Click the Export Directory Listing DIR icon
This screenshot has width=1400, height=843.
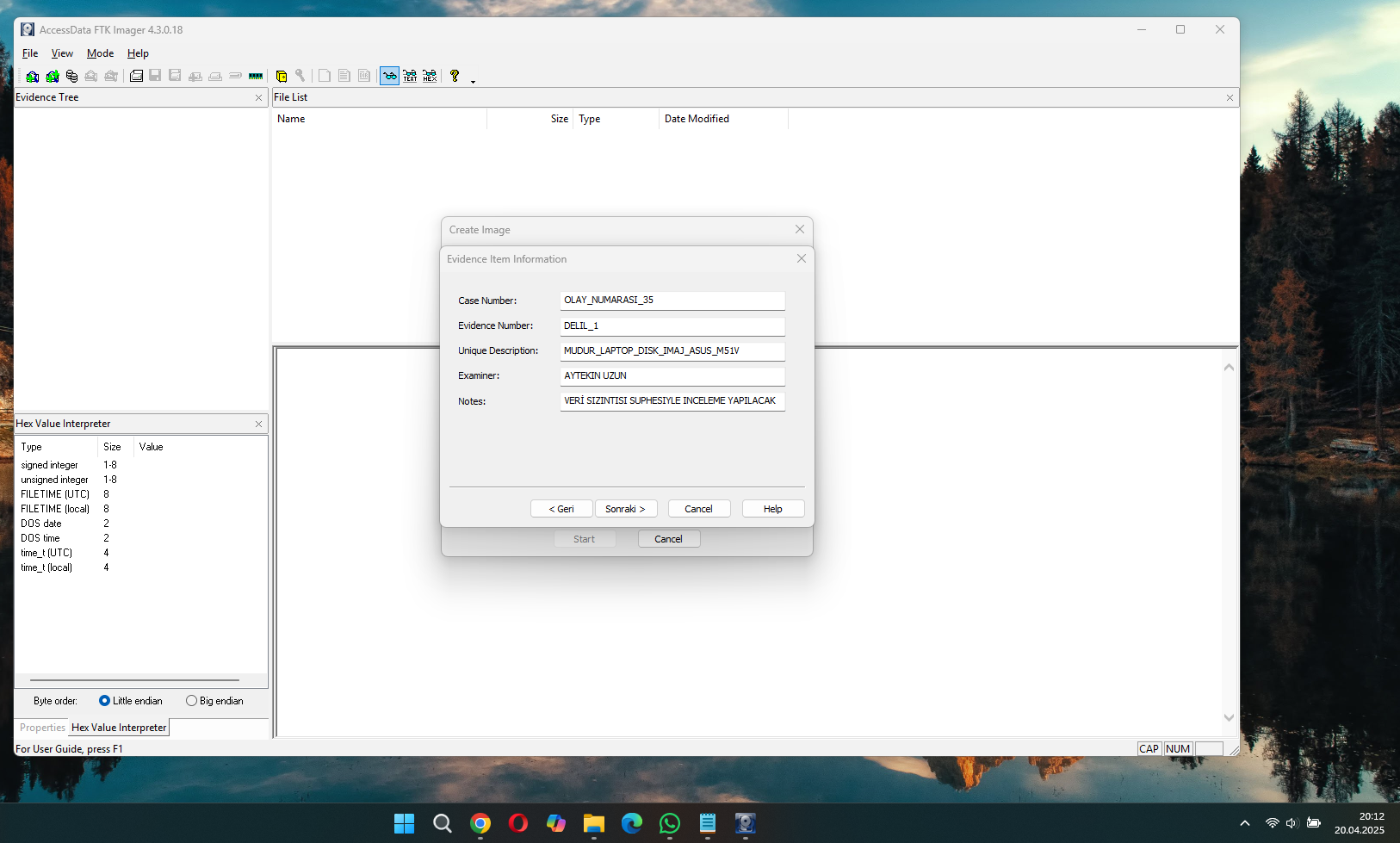point(364,76)
